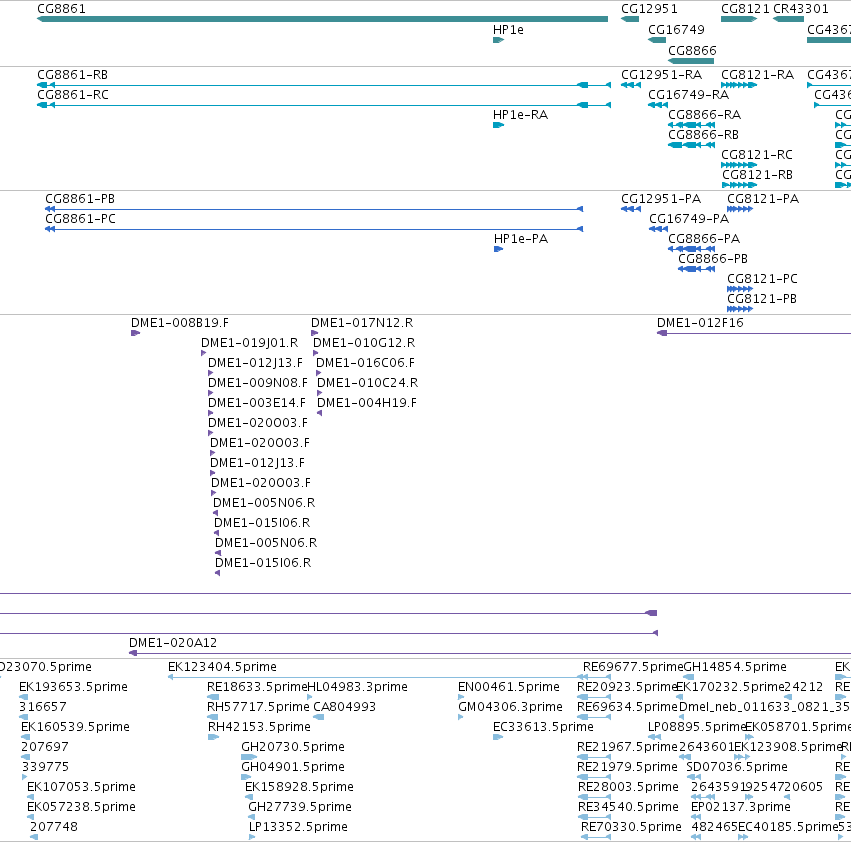Screen dimensions: 851x842
Task: Click the CG12951-PA protein label
Action: coord(661,199)
